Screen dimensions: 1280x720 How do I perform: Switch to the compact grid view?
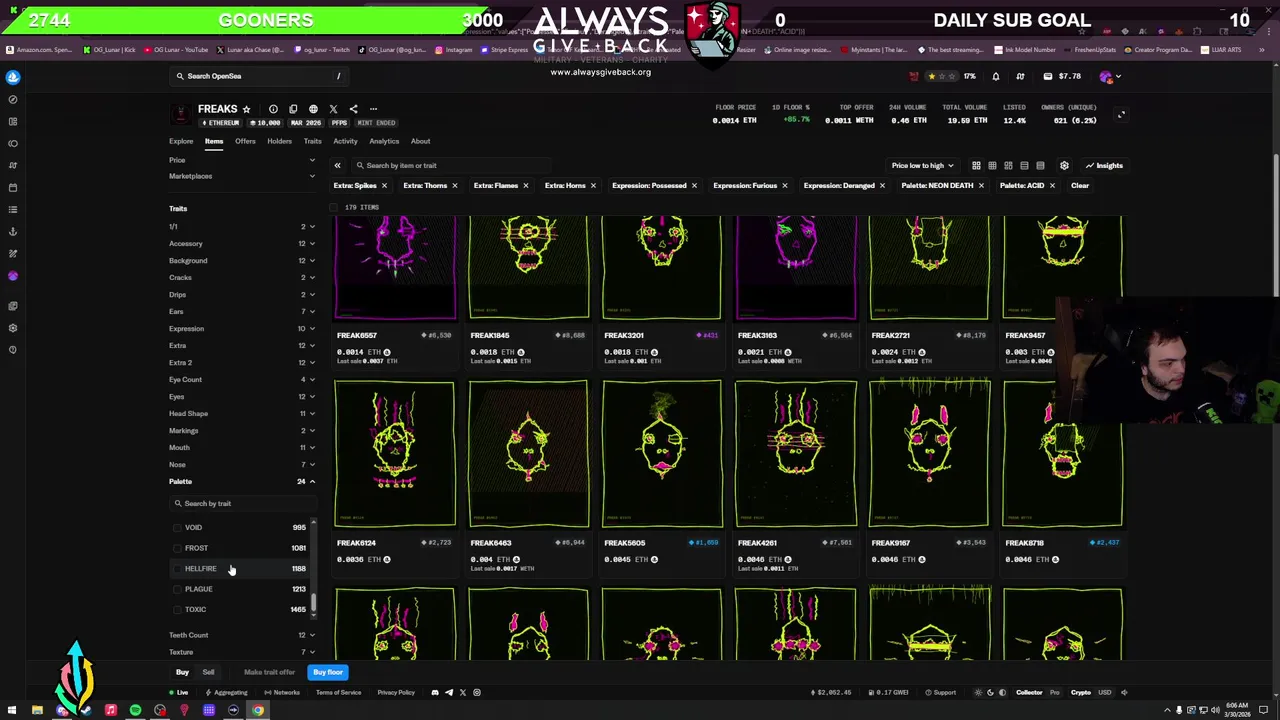992,165
